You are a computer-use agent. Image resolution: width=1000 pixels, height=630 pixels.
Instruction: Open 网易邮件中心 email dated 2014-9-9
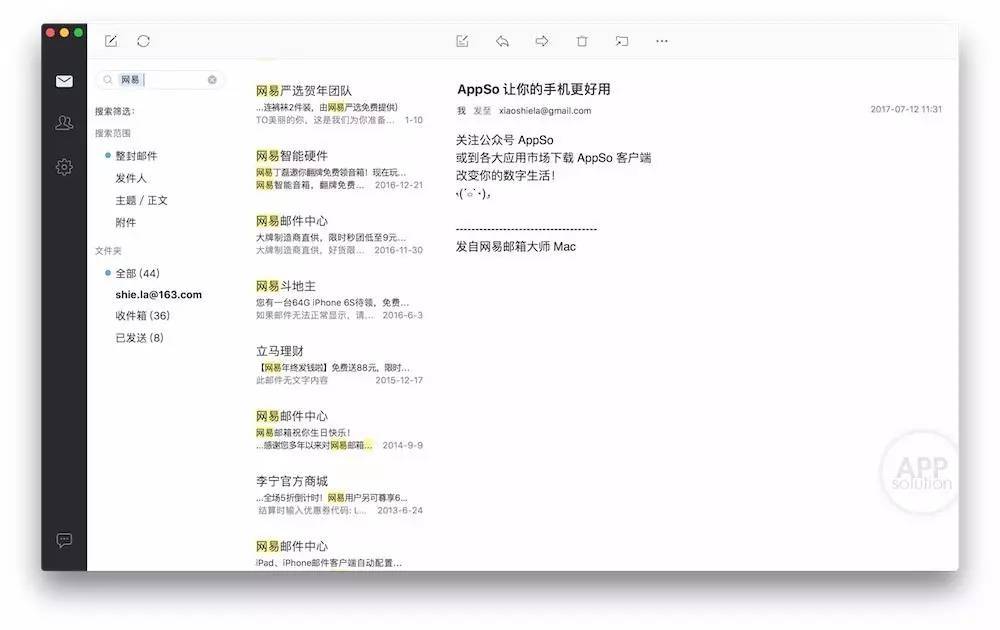tap(339, 430)
